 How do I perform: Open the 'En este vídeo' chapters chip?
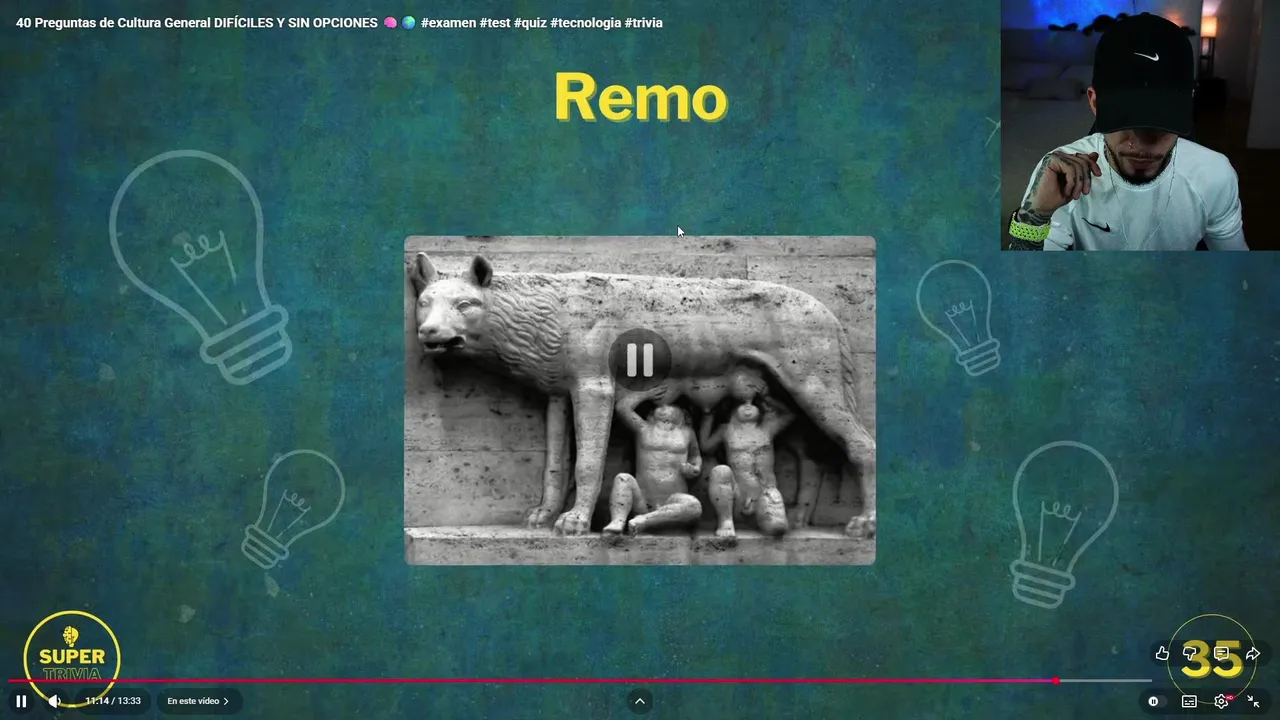[198, 701]
